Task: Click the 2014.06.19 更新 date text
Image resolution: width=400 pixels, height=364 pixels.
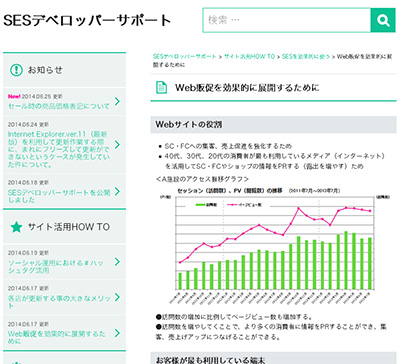Action: [28, 253]
